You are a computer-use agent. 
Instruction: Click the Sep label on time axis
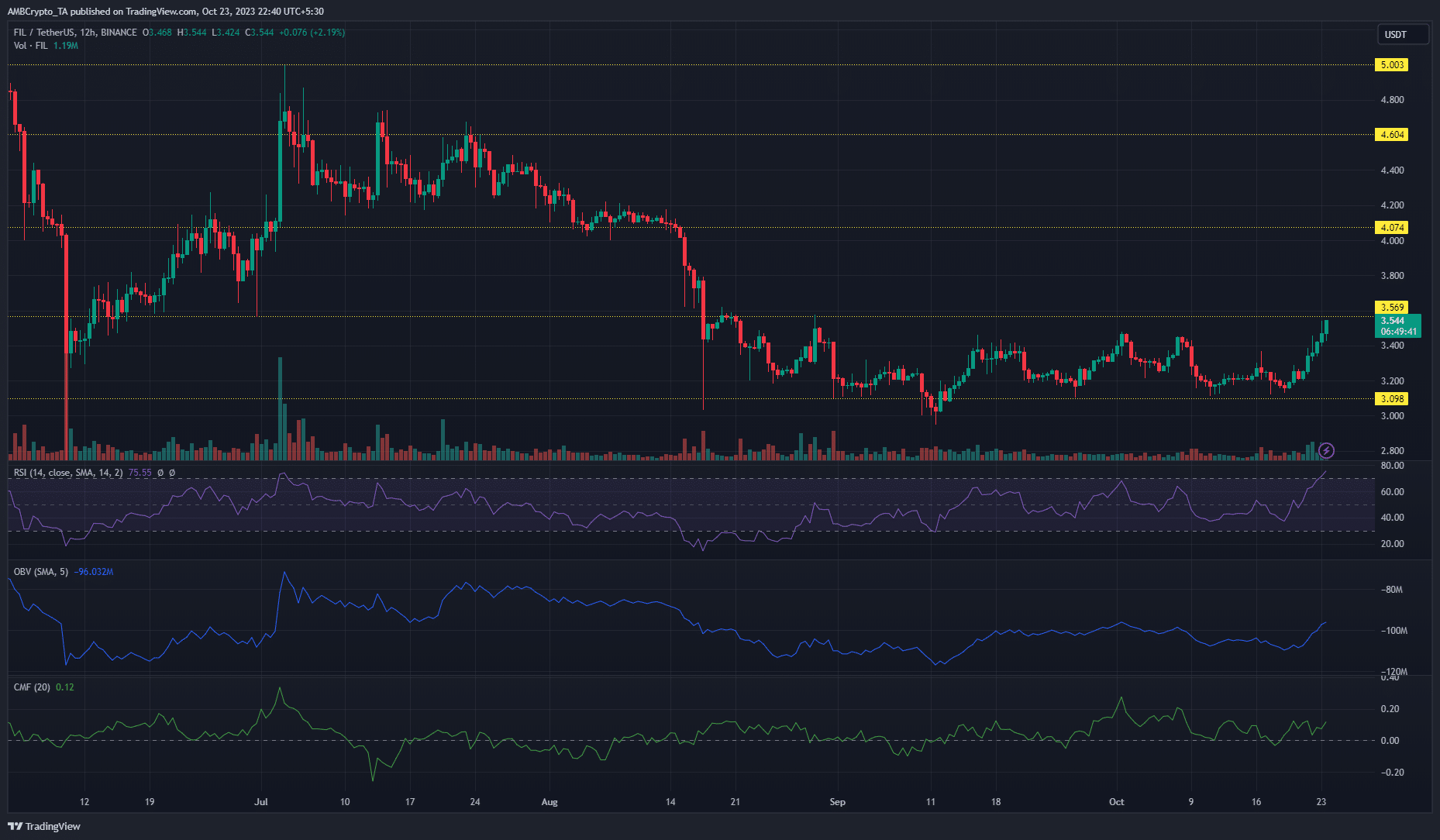837,802
